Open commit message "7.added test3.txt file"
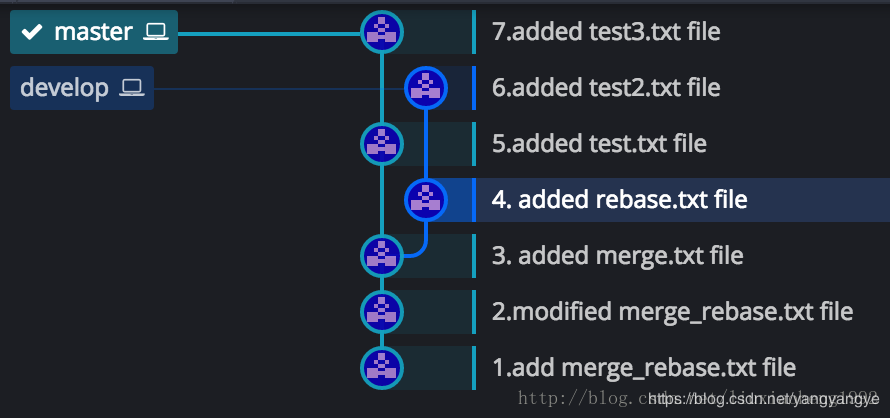The image size is (890, 418). (606, 32)
